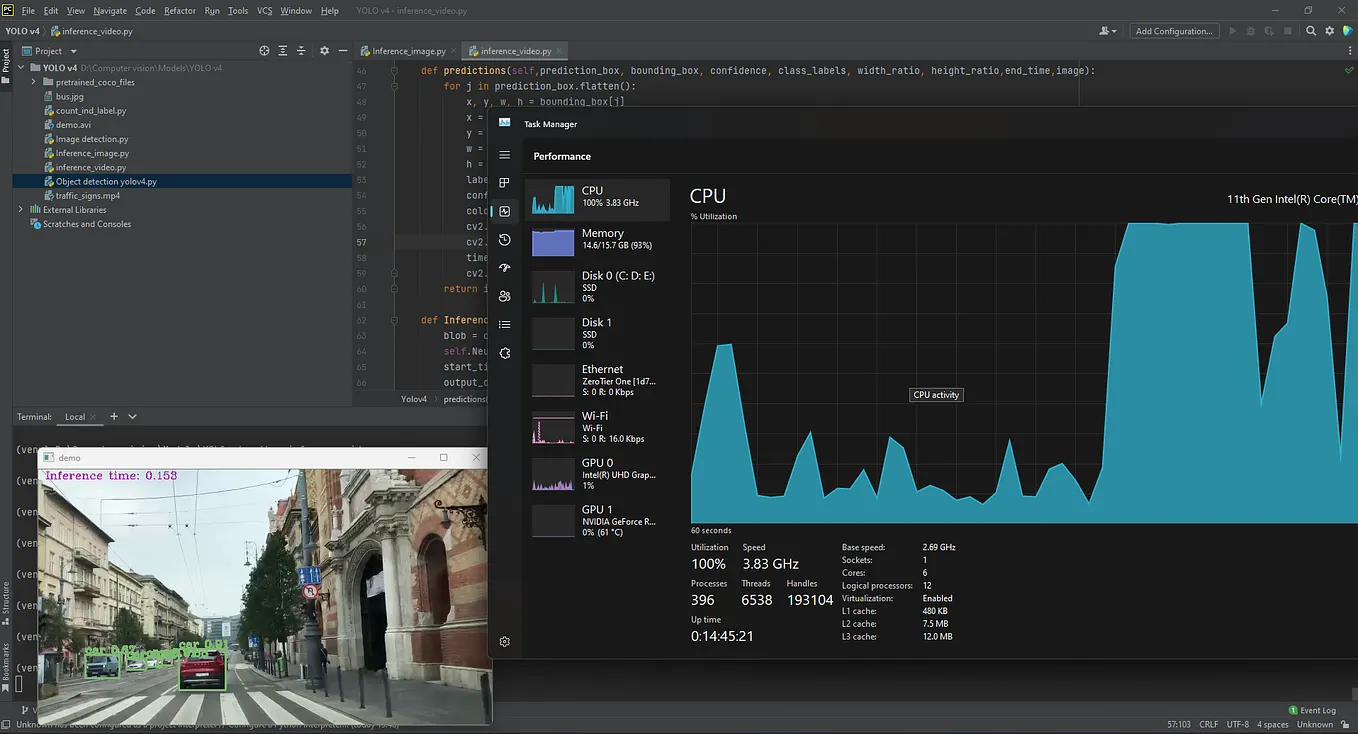Expand the pretrained_coco_files folder

pos(34,83)
